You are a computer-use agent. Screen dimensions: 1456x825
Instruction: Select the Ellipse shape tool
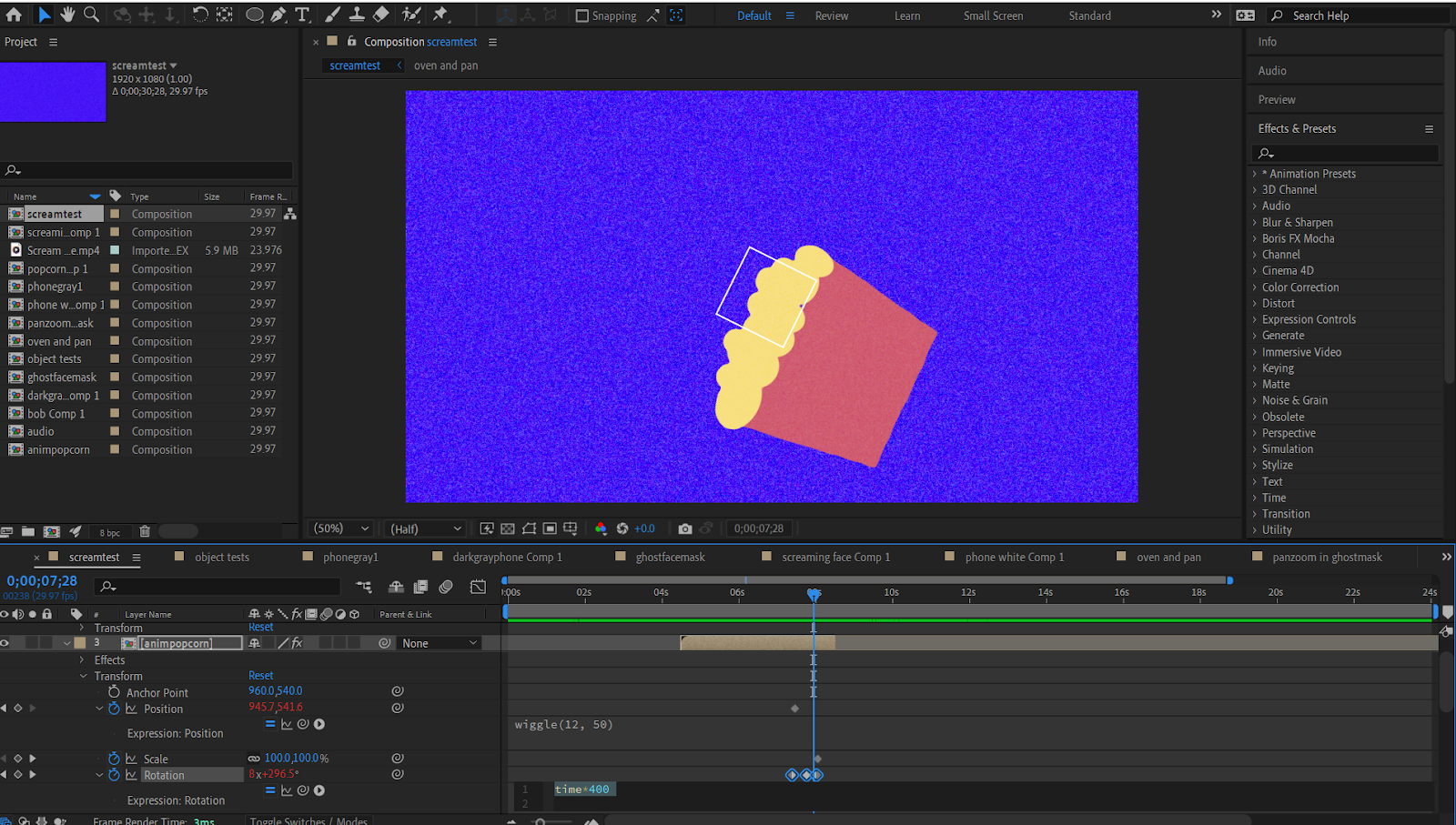[x=255, y=15]
